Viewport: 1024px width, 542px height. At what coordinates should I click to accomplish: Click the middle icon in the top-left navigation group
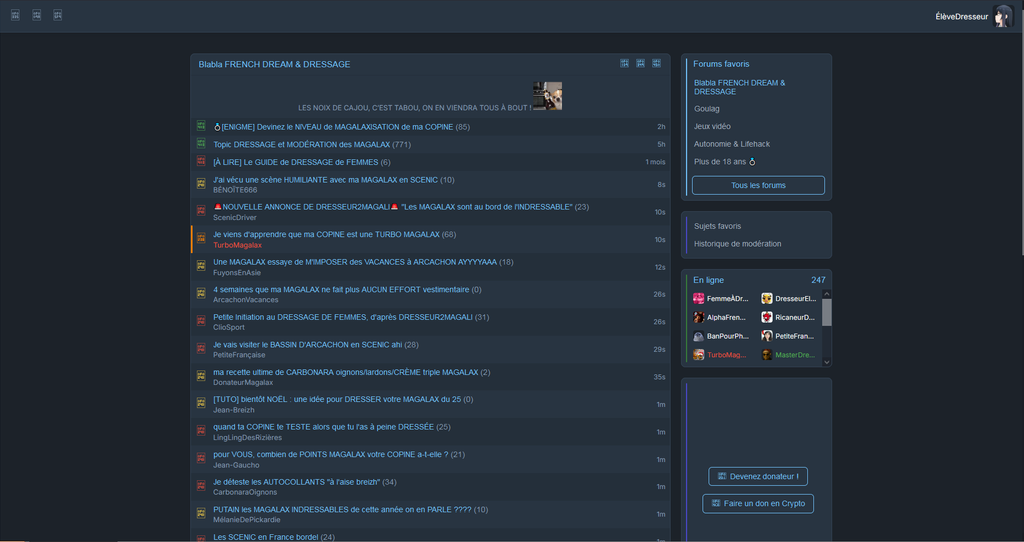coord(37,15)
